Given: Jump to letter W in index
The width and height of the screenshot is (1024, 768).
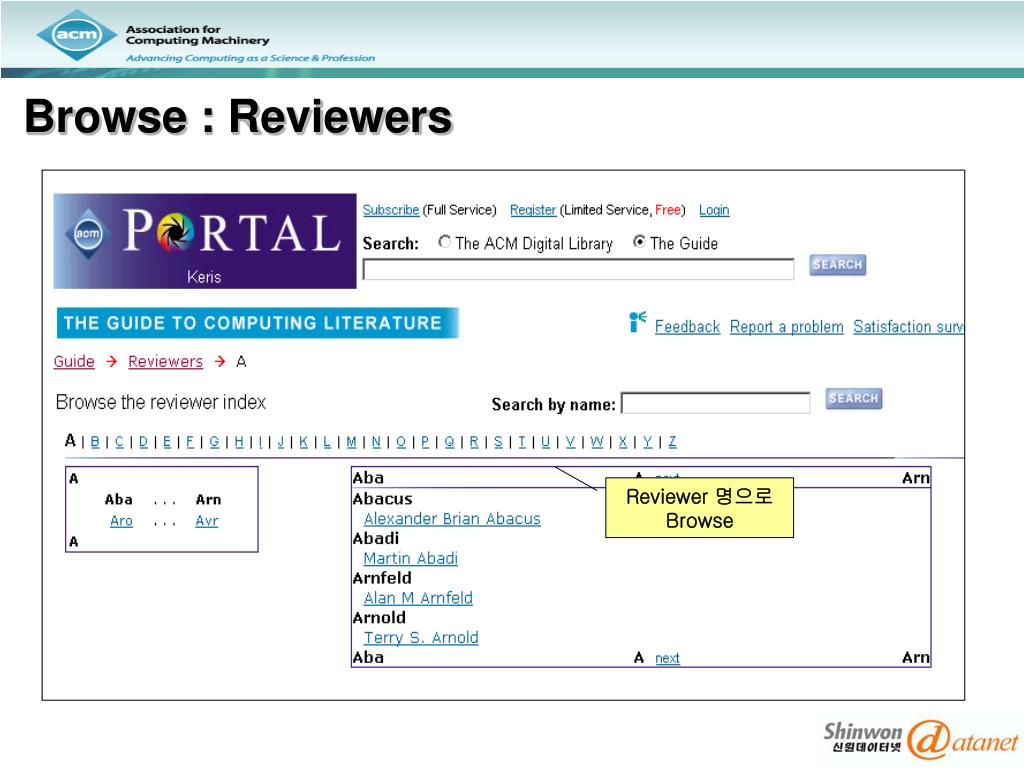Looking at the screenshot, I should coord(597,442).
